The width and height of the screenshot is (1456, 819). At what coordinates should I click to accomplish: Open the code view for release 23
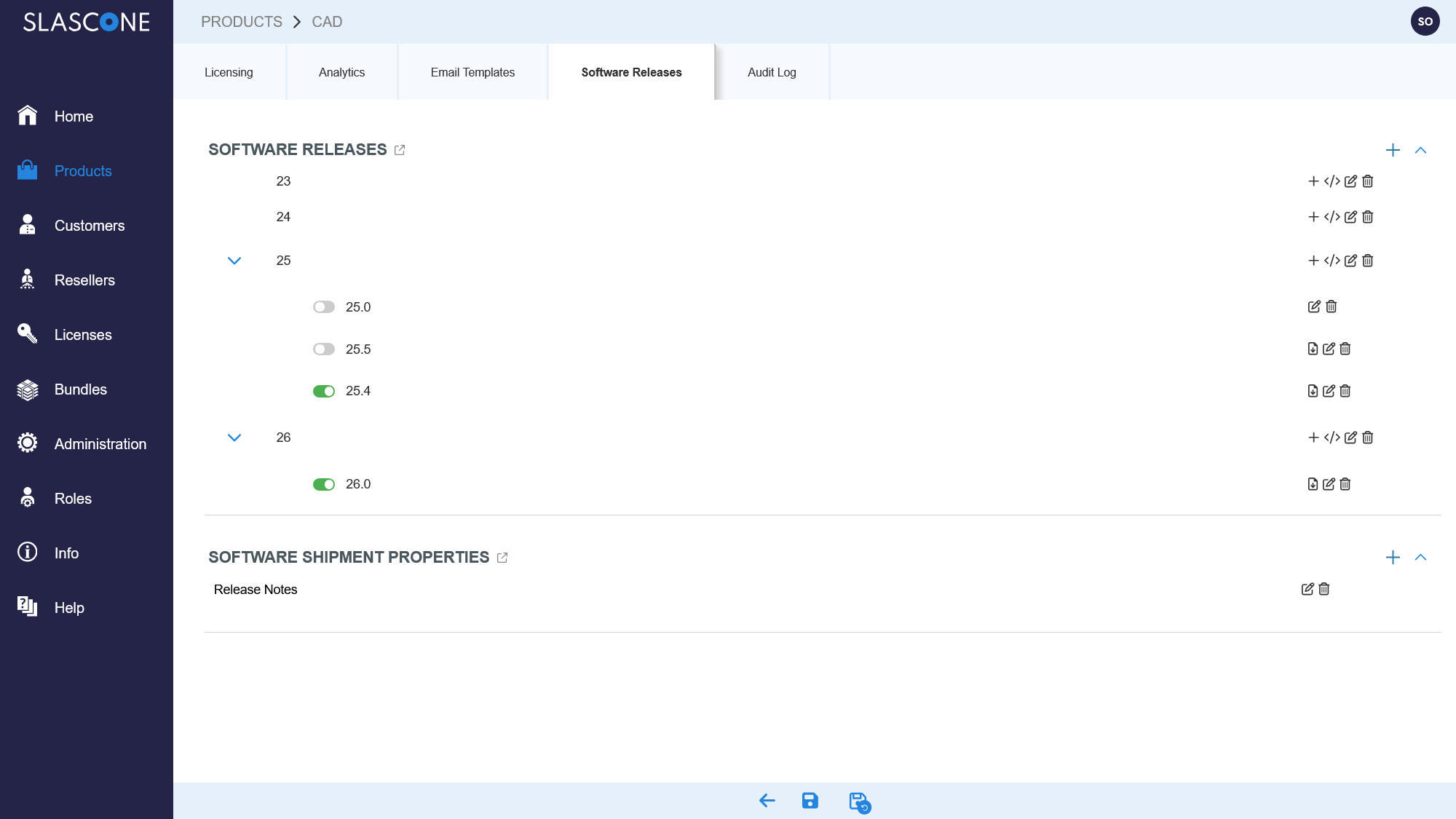1333,181
